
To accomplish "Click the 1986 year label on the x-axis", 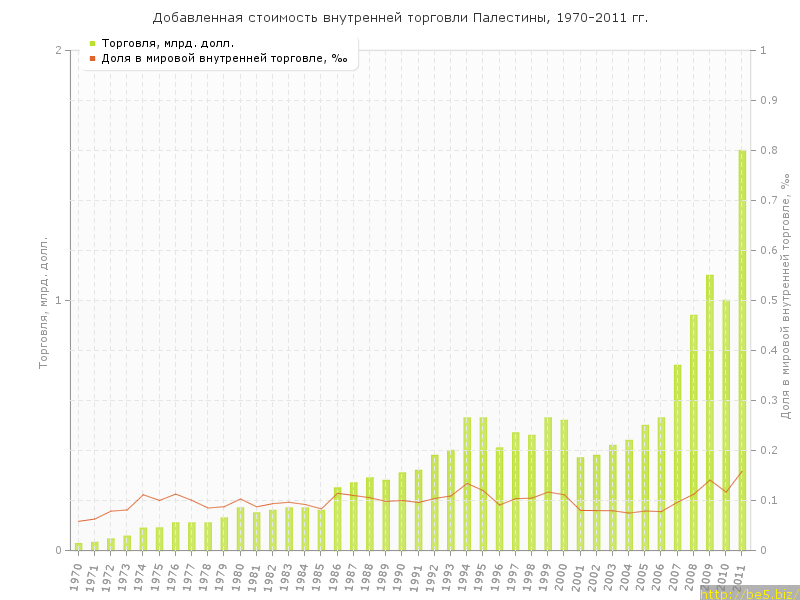I will [335, 575].
